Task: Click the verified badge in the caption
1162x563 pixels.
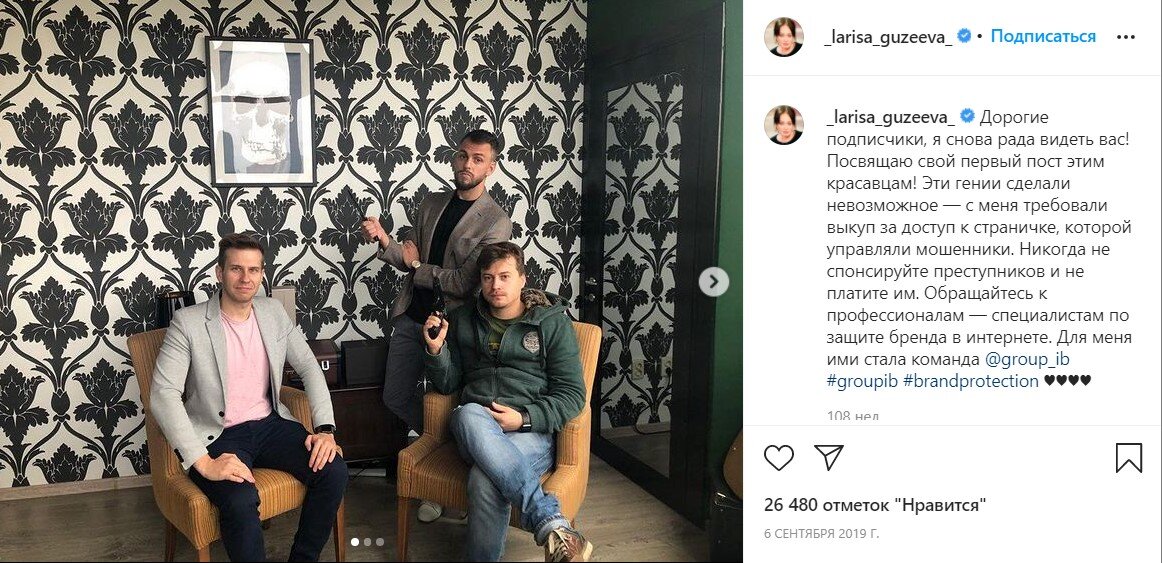Action: tap(967, 116)
